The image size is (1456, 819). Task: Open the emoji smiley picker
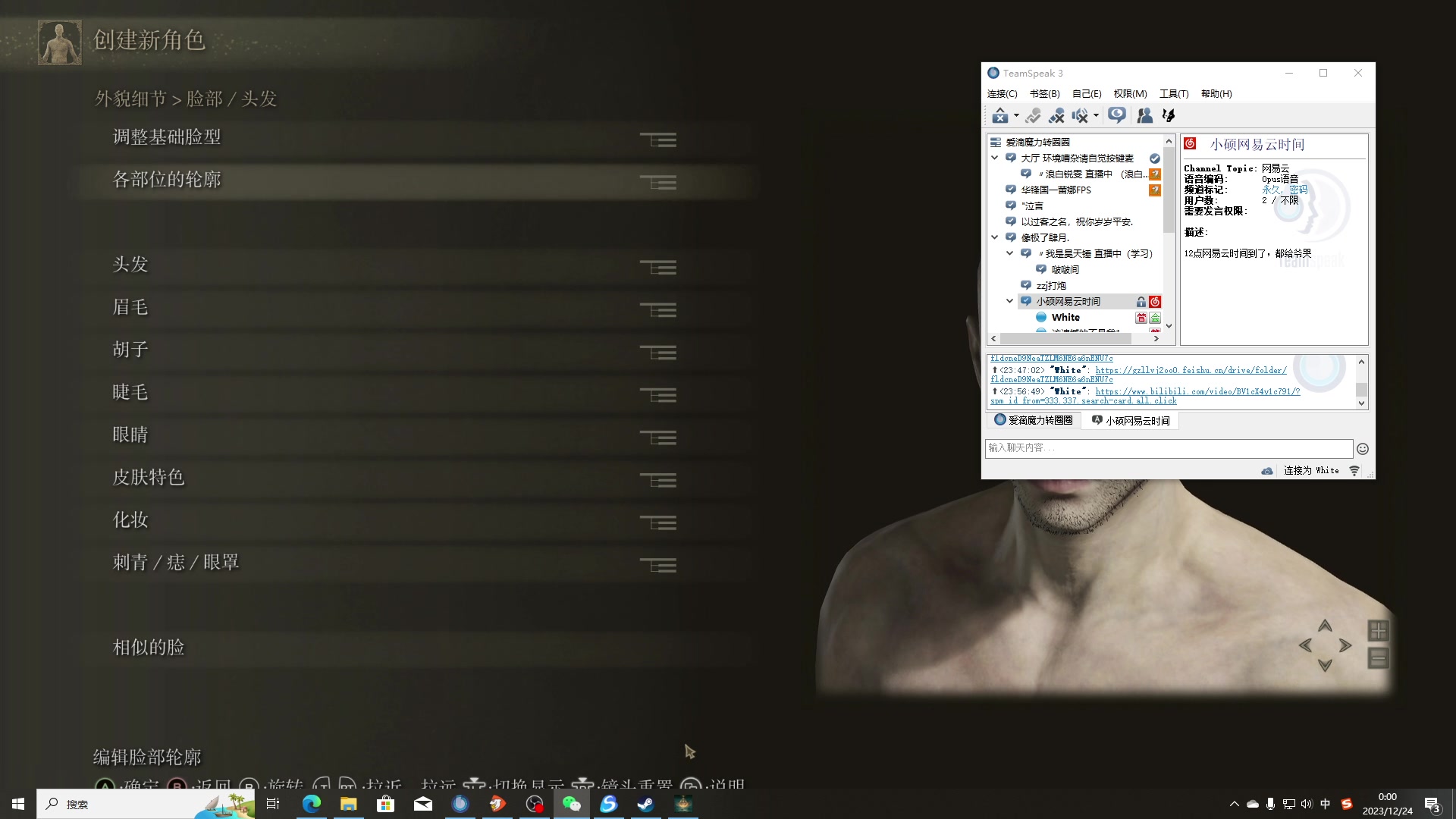[x=1362, y=449]
